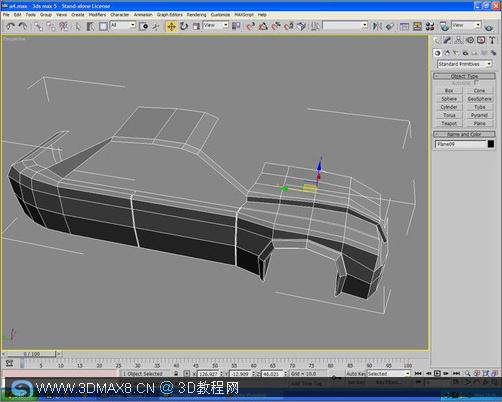The image size is (502, 402).
Task: Open the Schematic View icon
Action: pyautogui.click(x=417, y=26)
